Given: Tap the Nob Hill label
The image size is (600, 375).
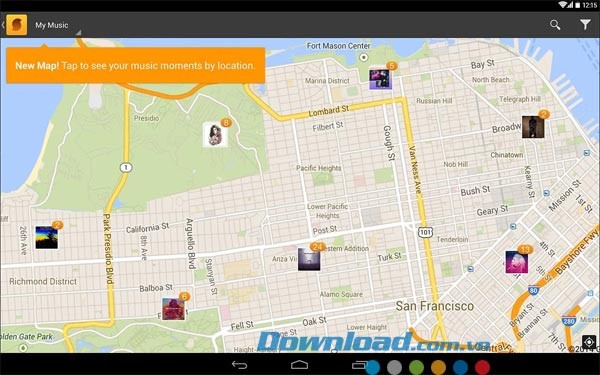Looking at the screenshot, I should (x=455, y=164).
